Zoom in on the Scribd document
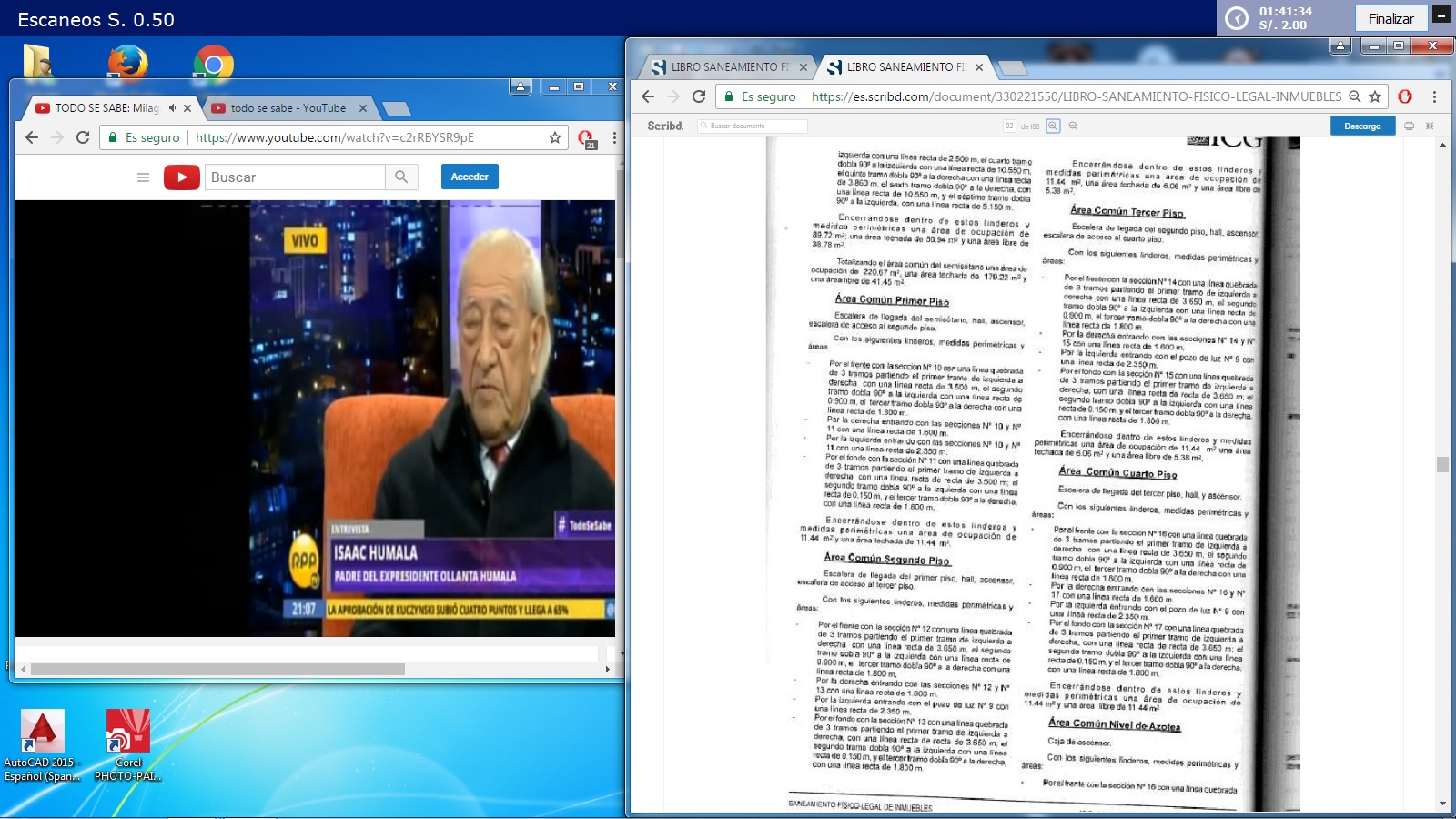The width and height of the screenshot is (1456, 819). tap(1053, 126)
